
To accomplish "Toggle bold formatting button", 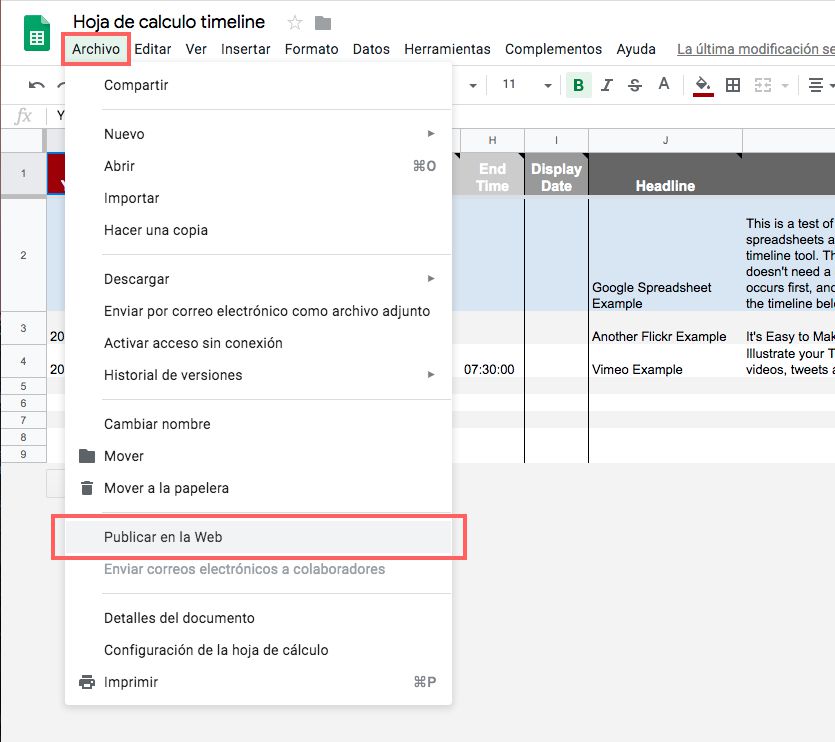I will point(578,85).
